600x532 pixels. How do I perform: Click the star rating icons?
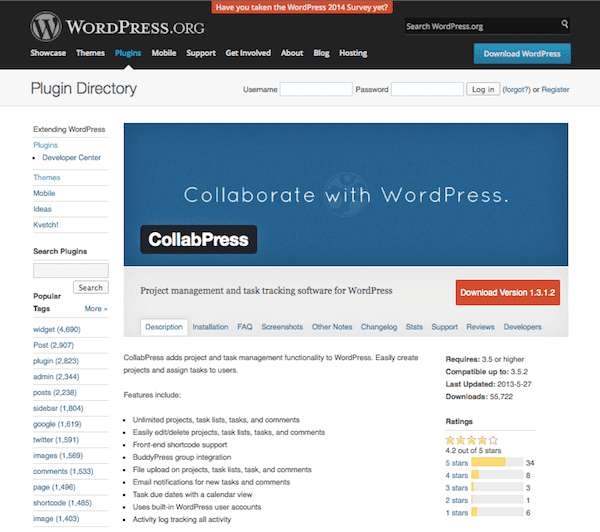(471, 440)
